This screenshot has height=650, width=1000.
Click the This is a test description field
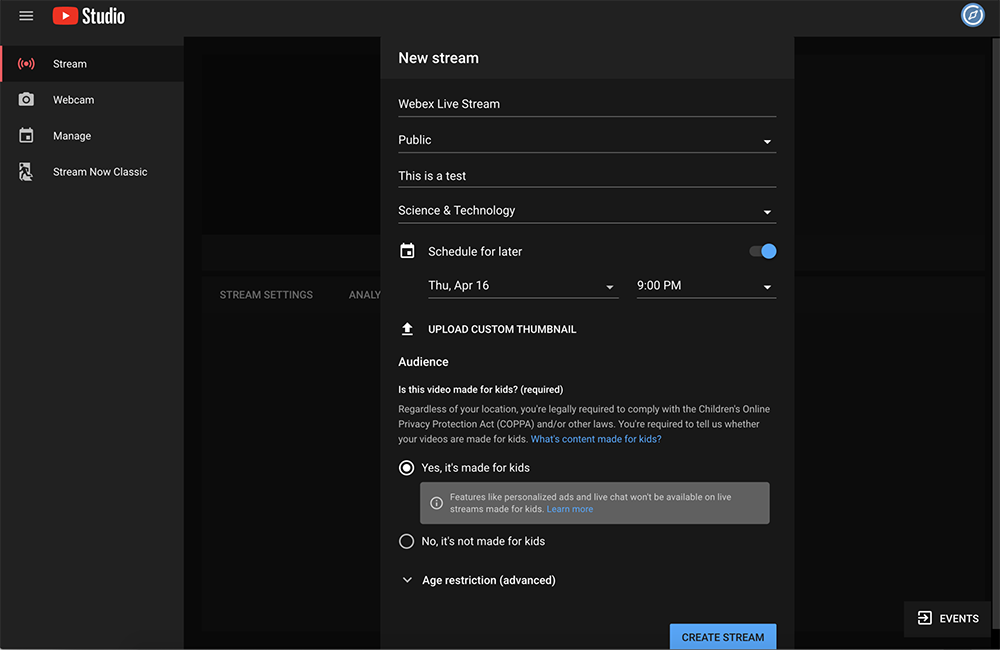pyautogui.click(x=587, y=176)
